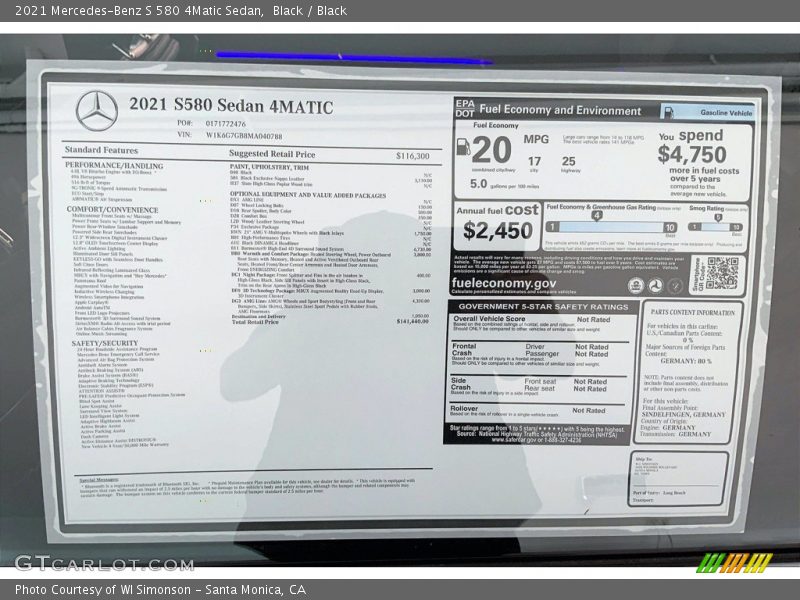Open the fueleconomy.gov link
The height and width of the screenshot is (600, 800).
pos(504,283)
